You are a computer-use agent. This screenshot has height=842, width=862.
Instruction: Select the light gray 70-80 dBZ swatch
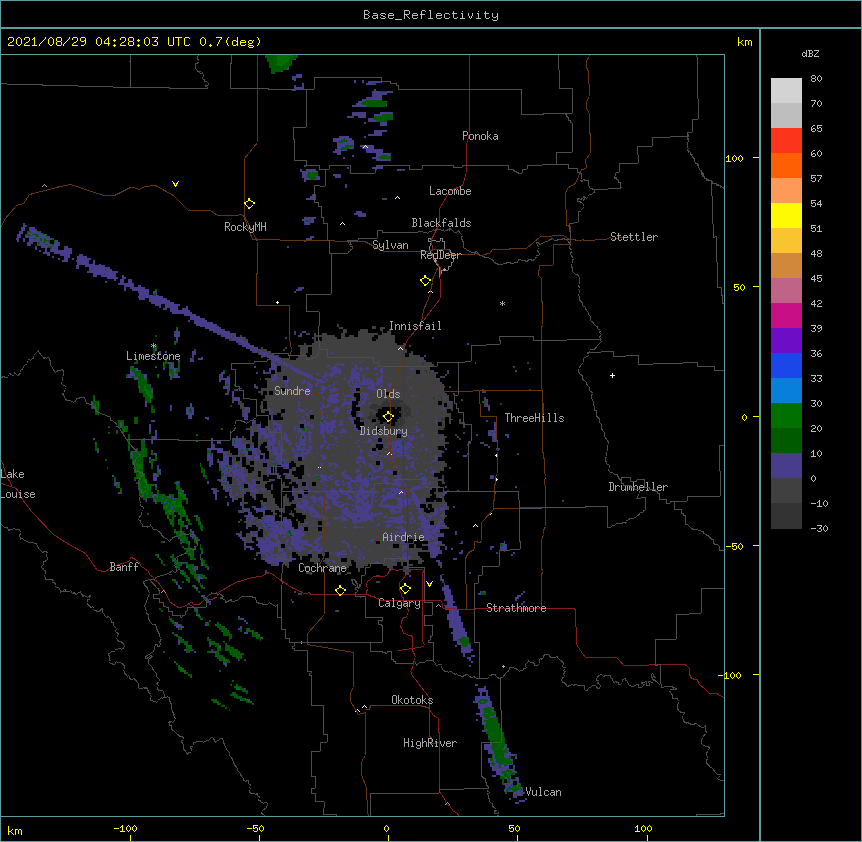pos(786,91)
